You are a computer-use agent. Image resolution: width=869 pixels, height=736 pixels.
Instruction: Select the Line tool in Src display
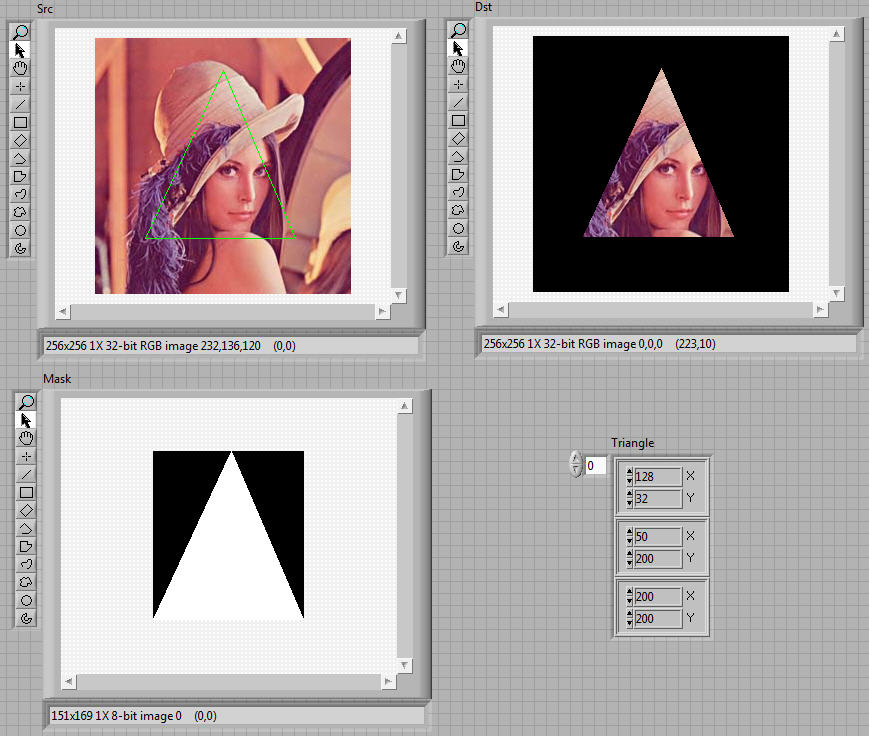[x=21, y=104]
